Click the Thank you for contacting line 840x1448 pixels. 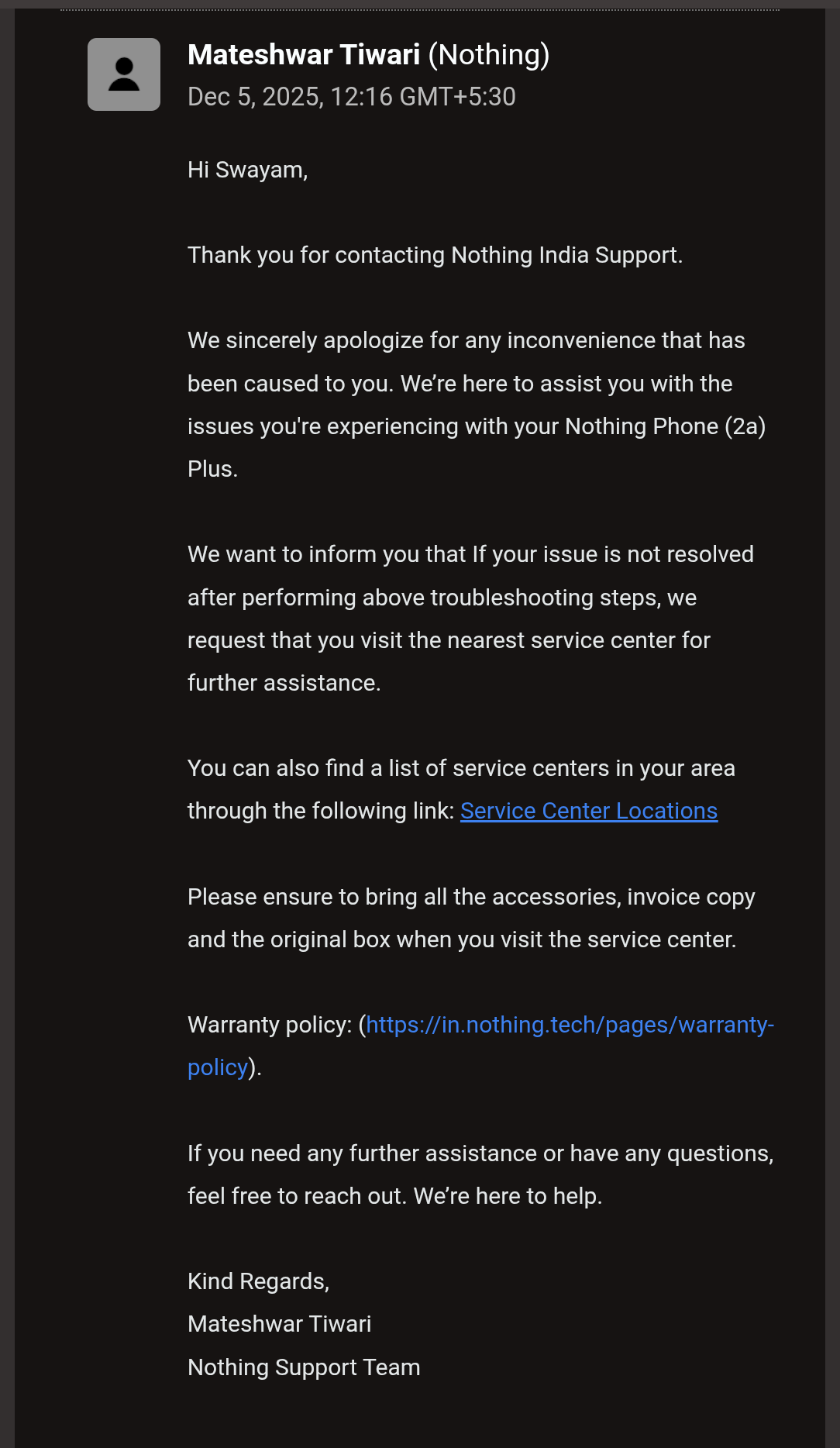click(x=435, y=254)
